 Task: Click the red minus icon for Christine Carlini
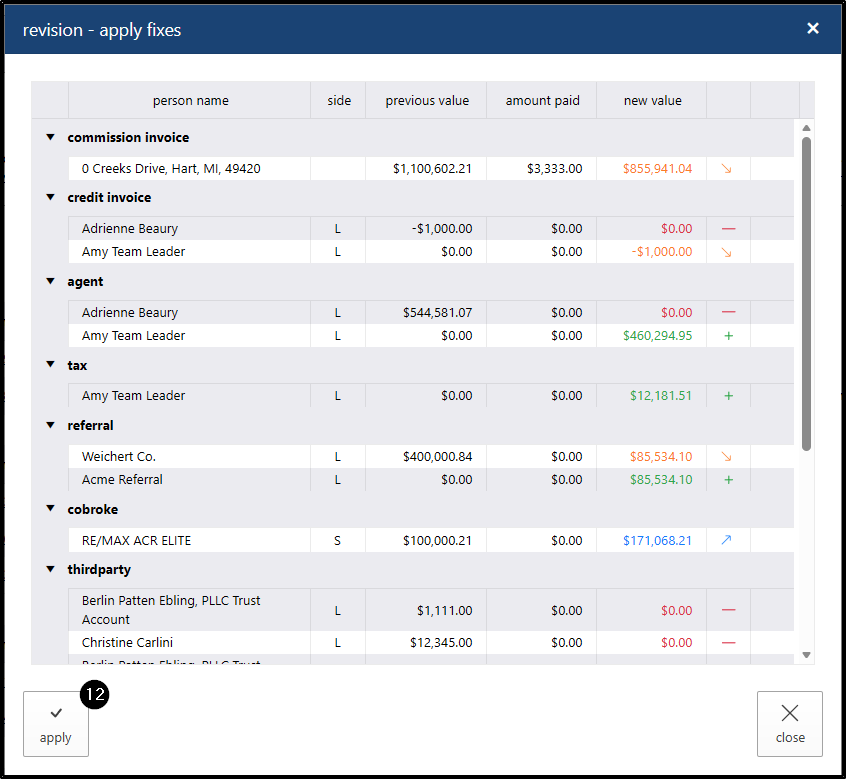728,643
